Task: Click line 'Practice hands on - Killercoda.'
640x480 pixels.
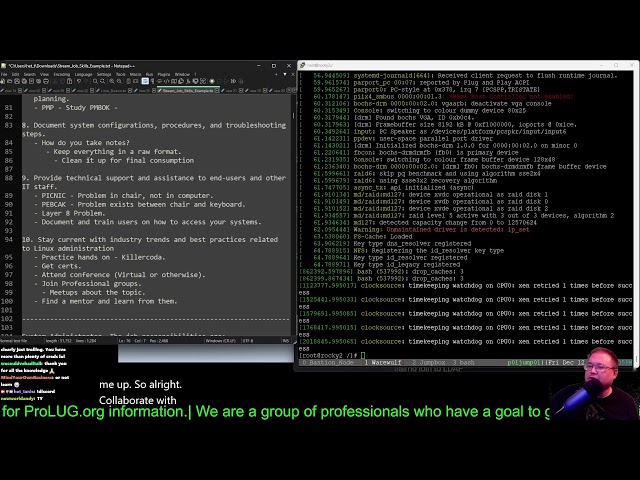Action: (100, 257)
